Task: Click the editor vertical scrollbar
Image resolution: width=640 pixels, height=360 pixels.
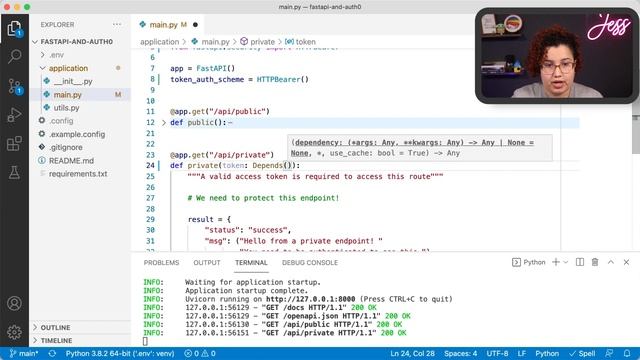Action: click(635, 135)
